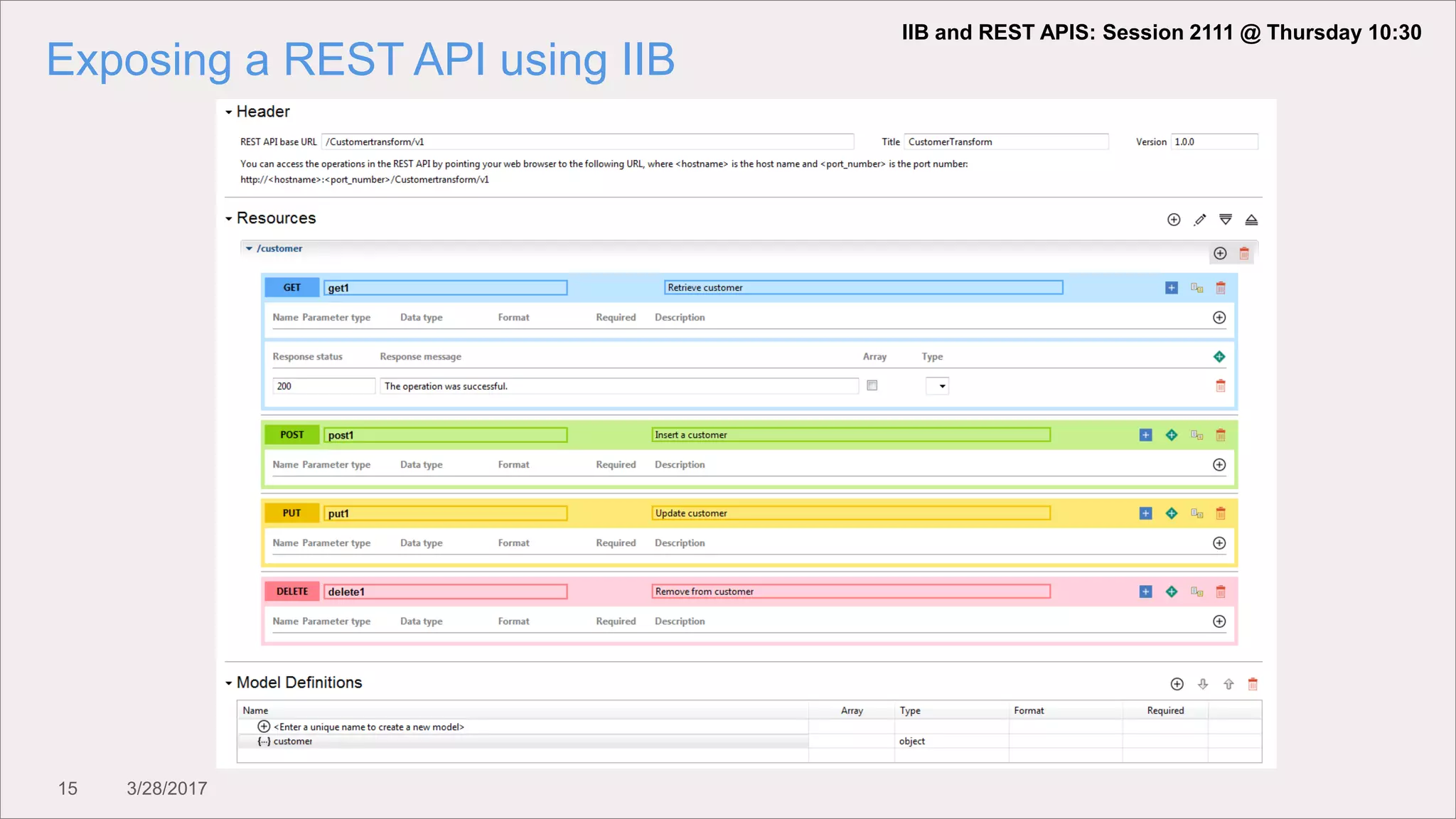Click expand-all icon in Resources toolbar
The height and width of the screenshot is (819, 1456).
click(x=1226, y=220)
